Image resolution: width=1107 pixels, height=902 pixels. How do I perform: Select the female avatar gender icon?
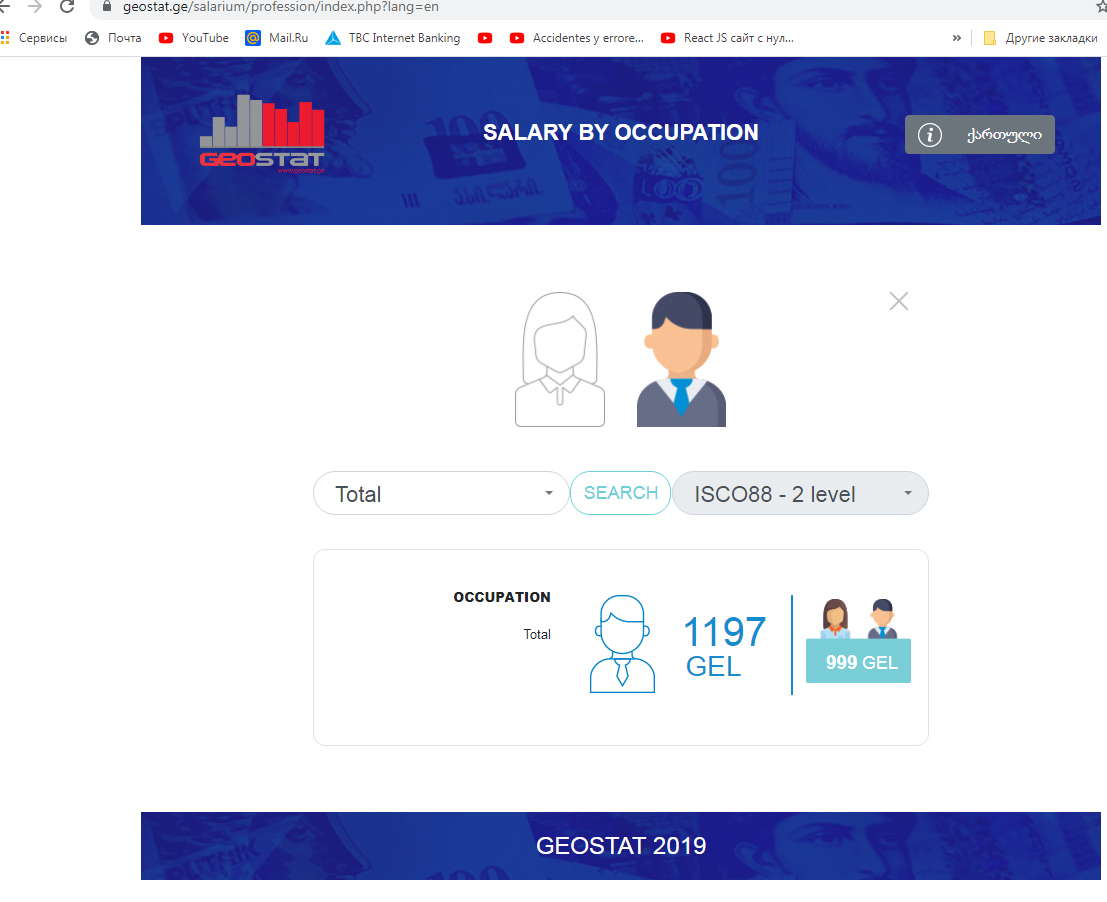point(560,360)
